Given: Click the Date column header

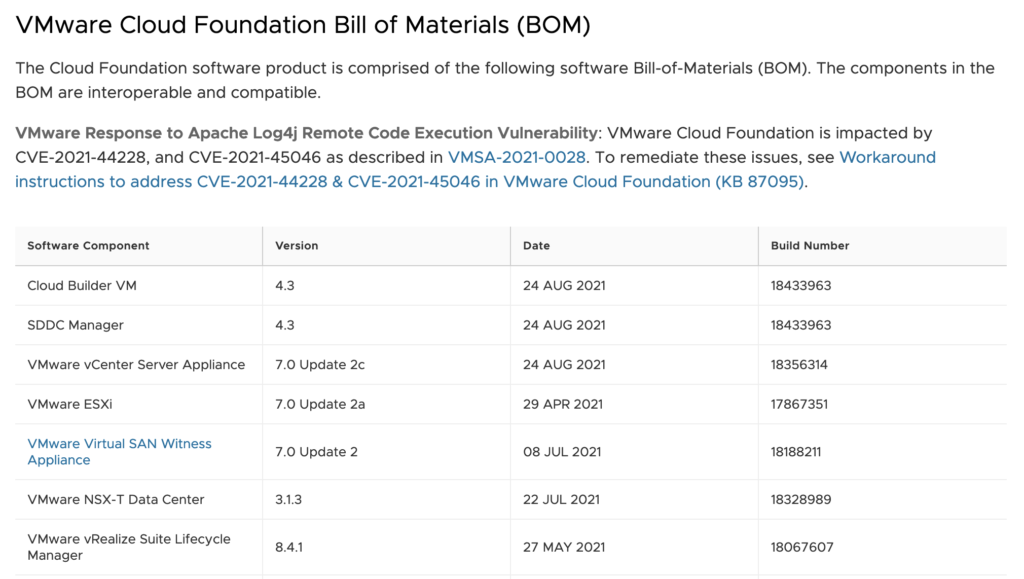Looking at the screenshot, I should [x=536, y=246].
